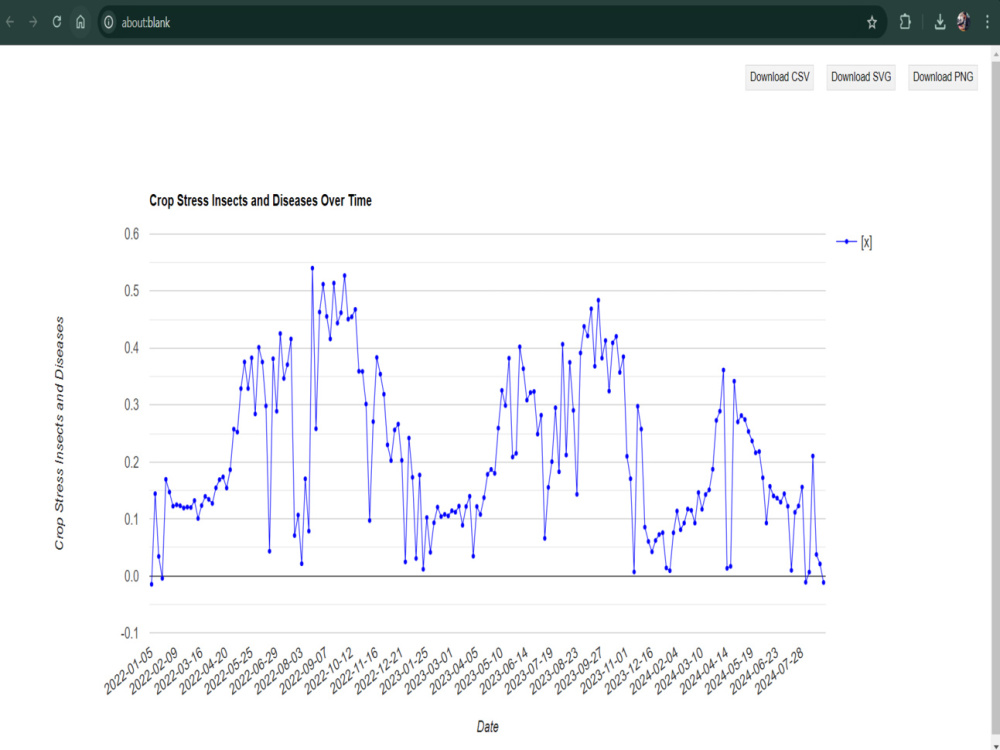Screen dimensions: 1000x750
Task: Click the 2023-01-25 x-axis label
Action: (405, 670)
